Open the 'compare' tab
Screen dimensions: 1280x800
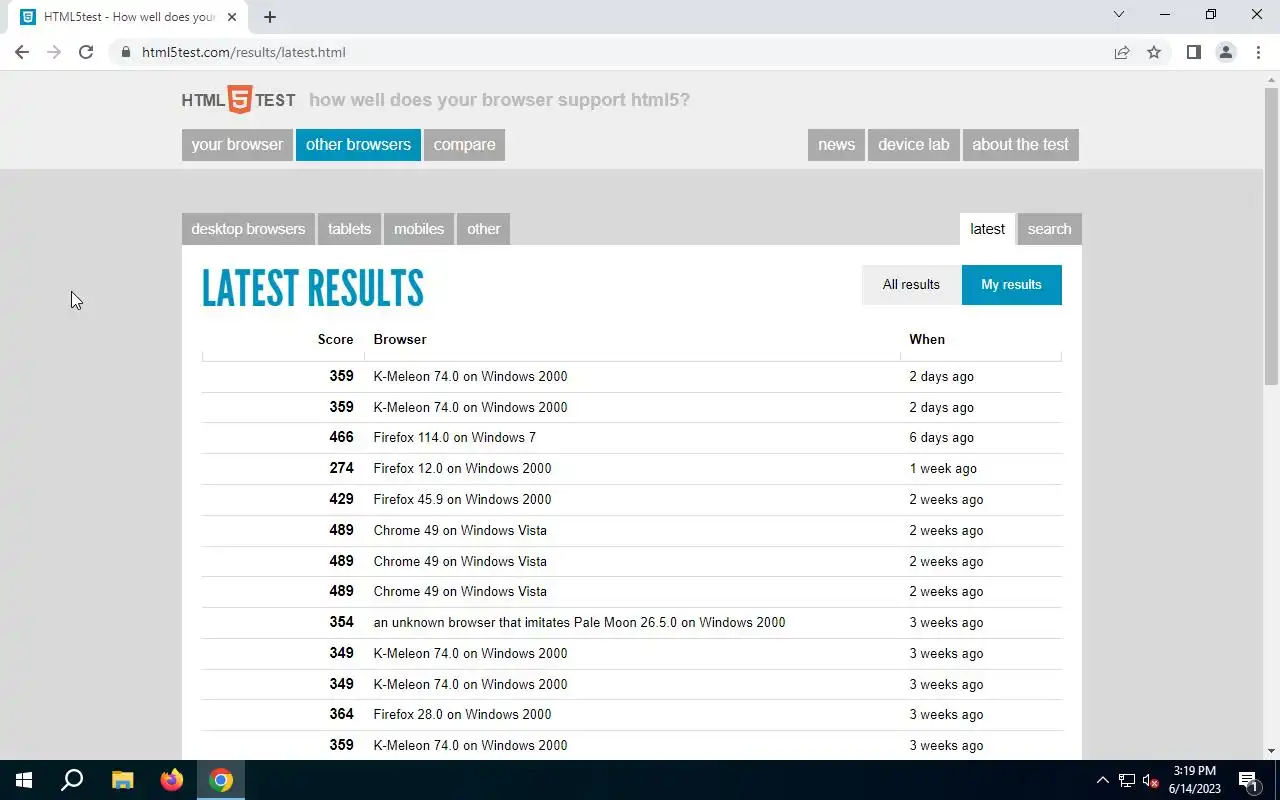[x=464, y=144]
